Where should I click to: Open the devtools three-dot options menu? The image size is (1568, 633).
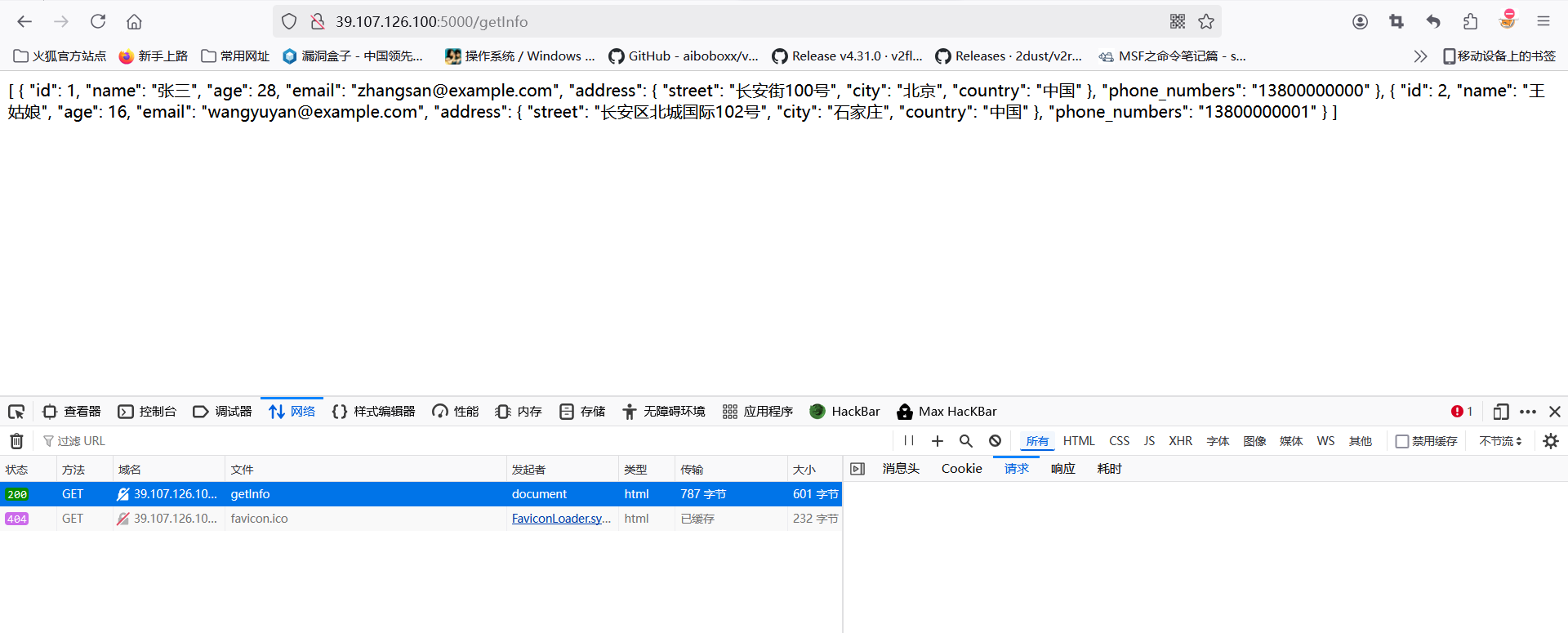1528,412
